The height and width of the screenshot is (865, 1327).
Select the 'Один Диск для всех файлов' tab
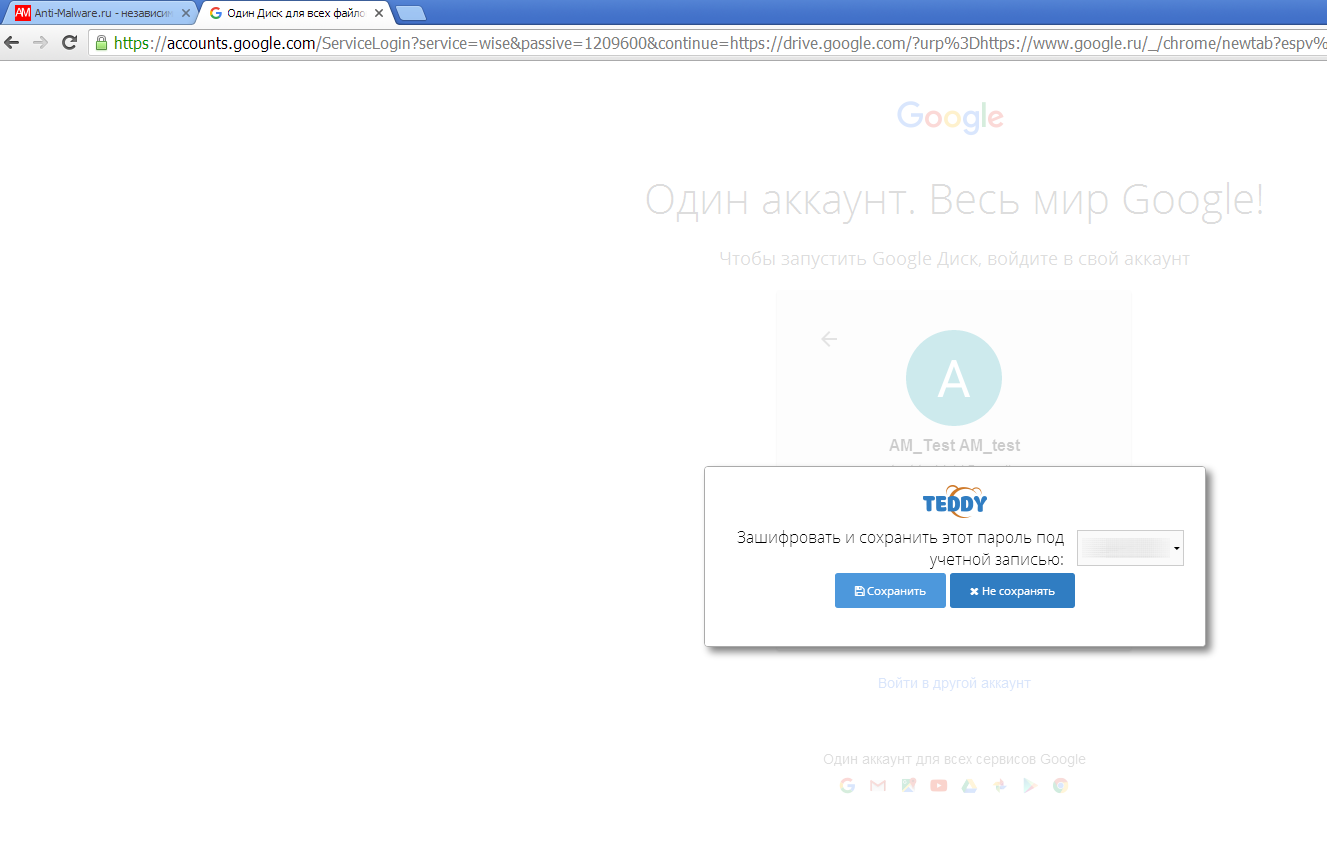pyautogui.click(x=295, y=13)
